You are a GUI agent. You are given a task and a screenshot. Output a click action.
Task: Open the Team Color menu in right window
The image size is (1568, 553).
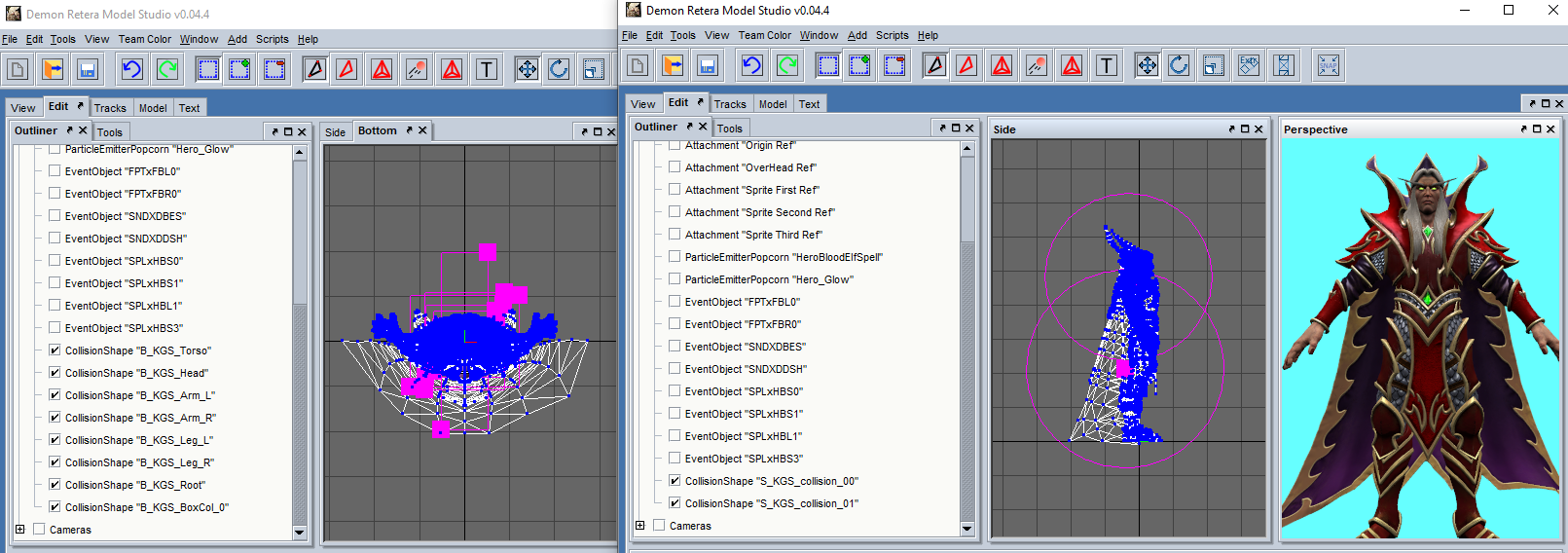point(765,35)
